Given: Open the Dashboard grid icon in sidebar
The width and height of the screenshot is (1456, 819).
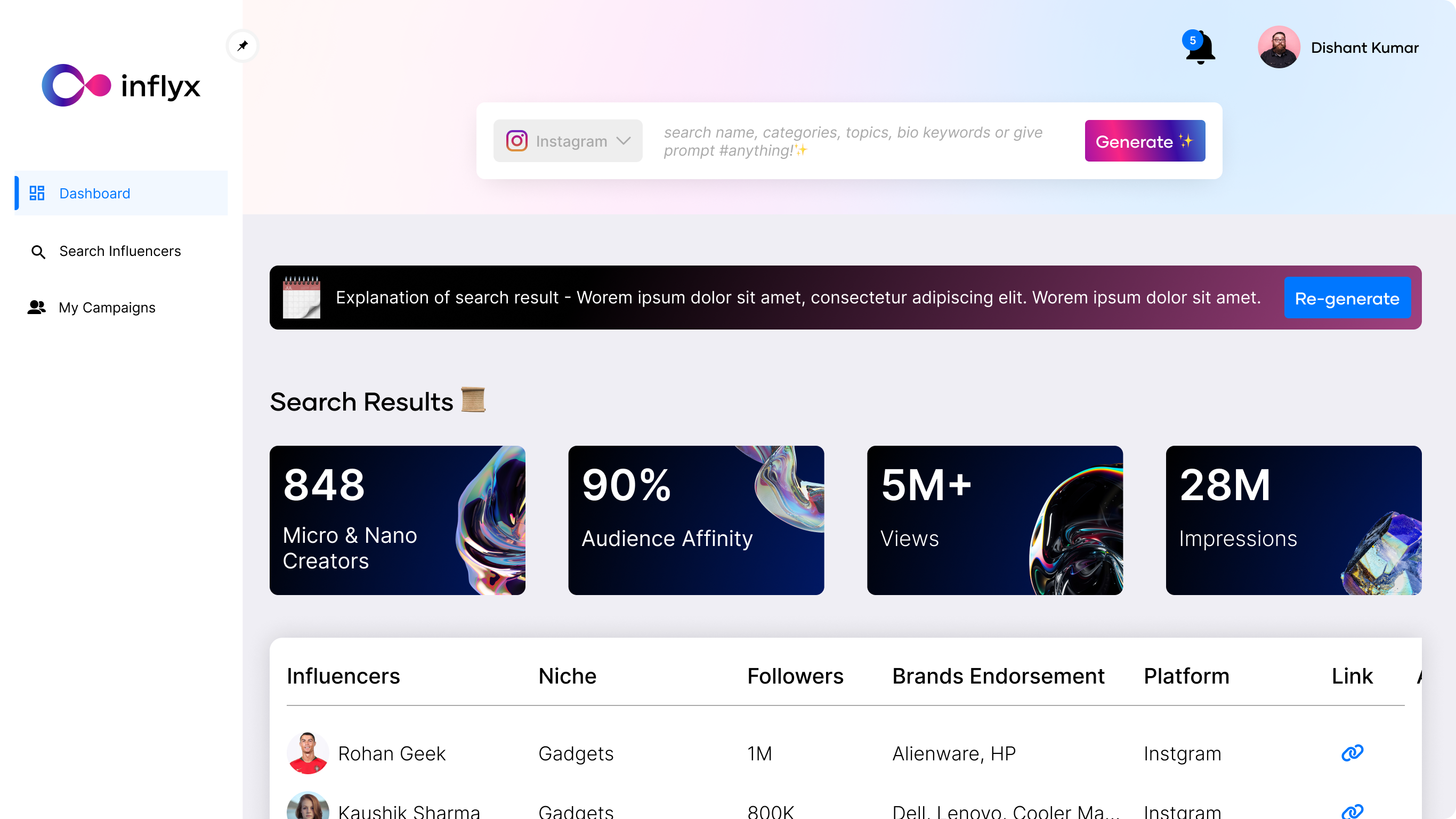Looking at the screenshot, I should (37, 193).
